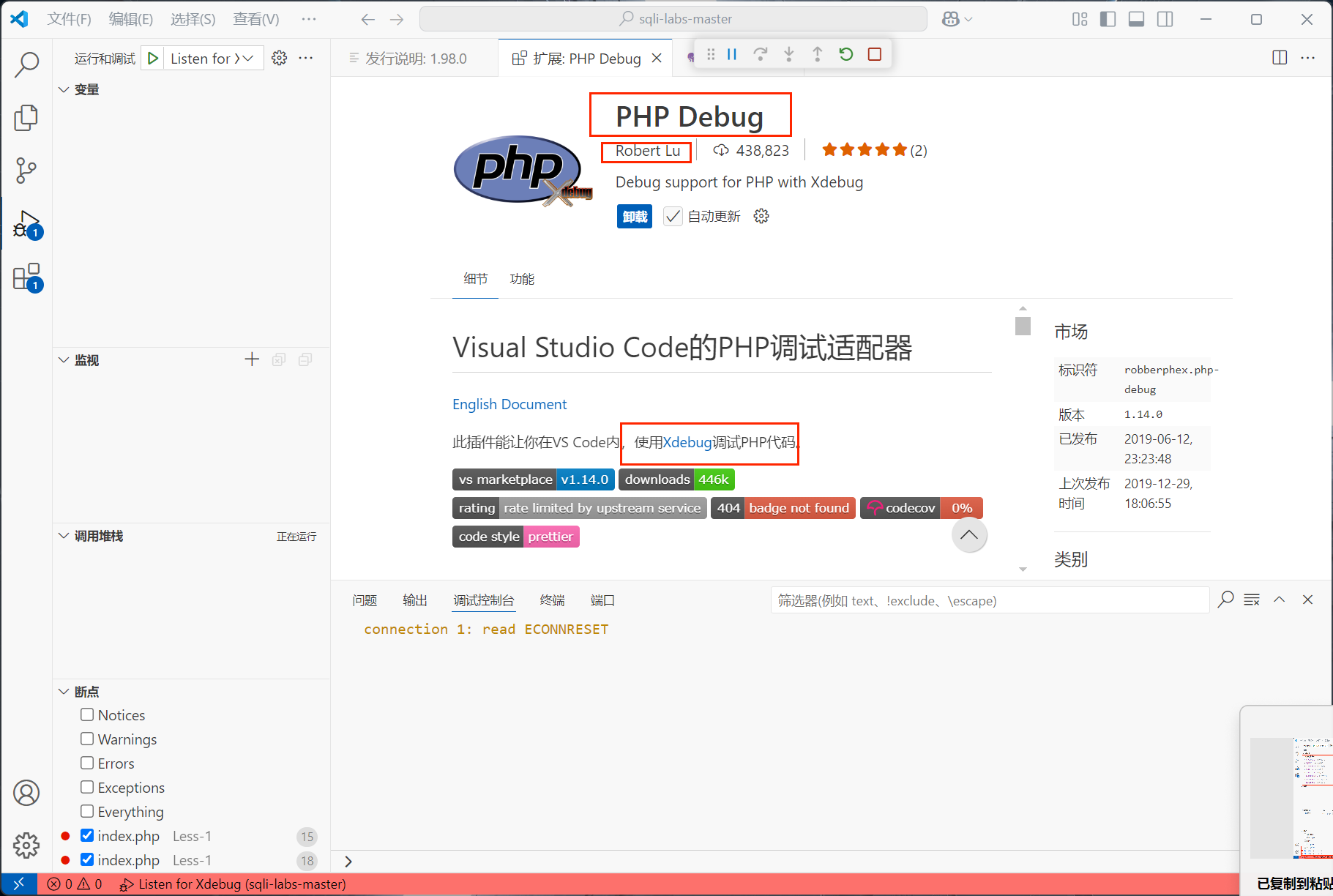This screenshot has width=1333, height=896.
Task: Close the PHP Debug extension tab
Action: pos(657,59)
